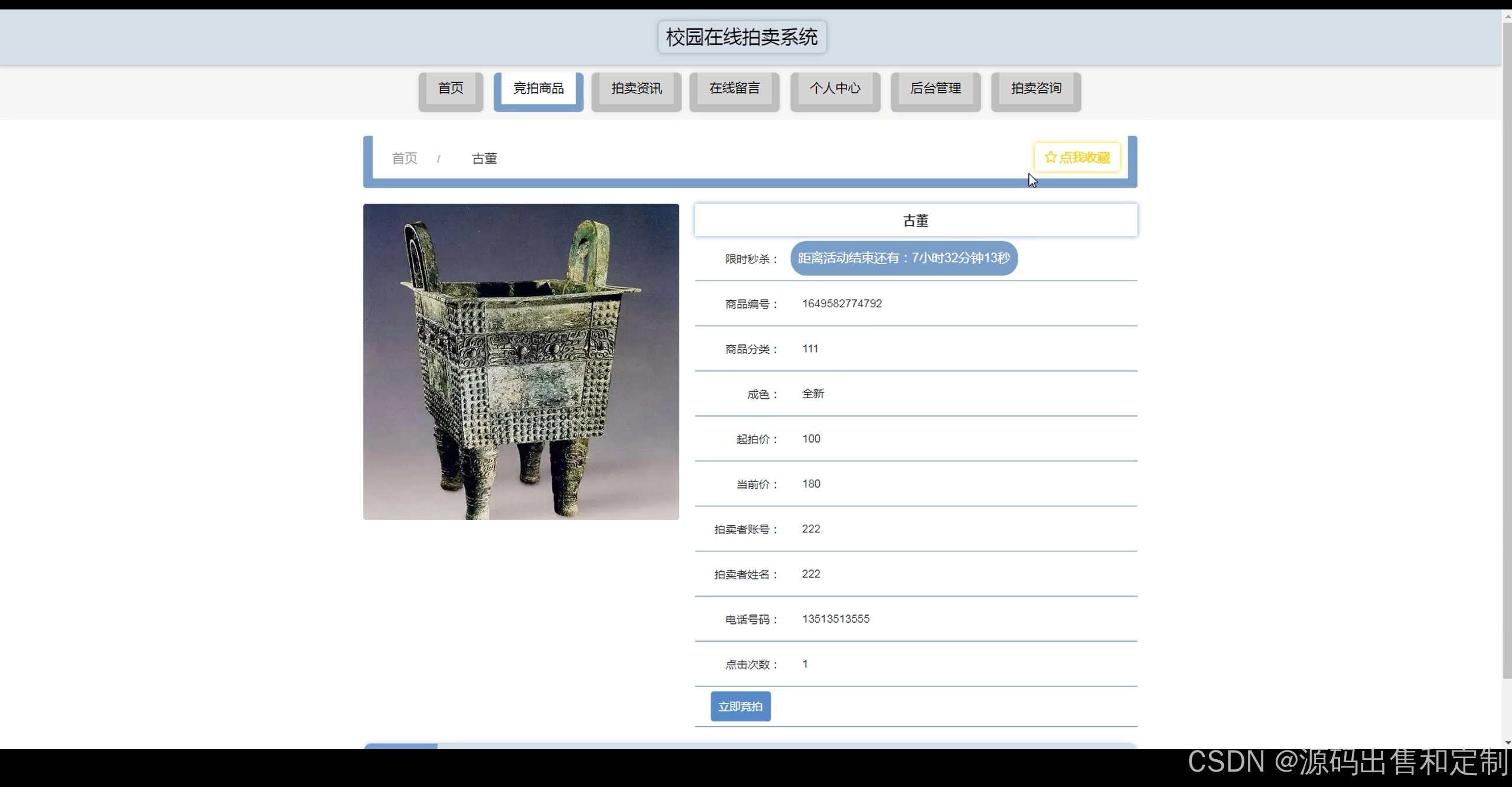1512x787 pixels.
Task: Click the phone number 13513513555
Action: tap(835, 619)
